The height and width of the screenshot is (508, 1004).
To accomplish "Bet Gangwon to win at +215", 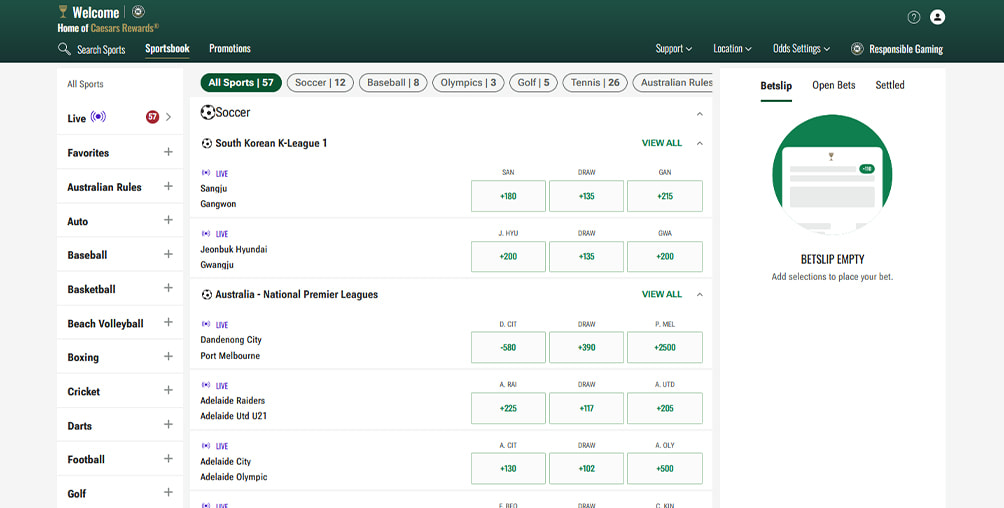I will click(x=665, y=196).
